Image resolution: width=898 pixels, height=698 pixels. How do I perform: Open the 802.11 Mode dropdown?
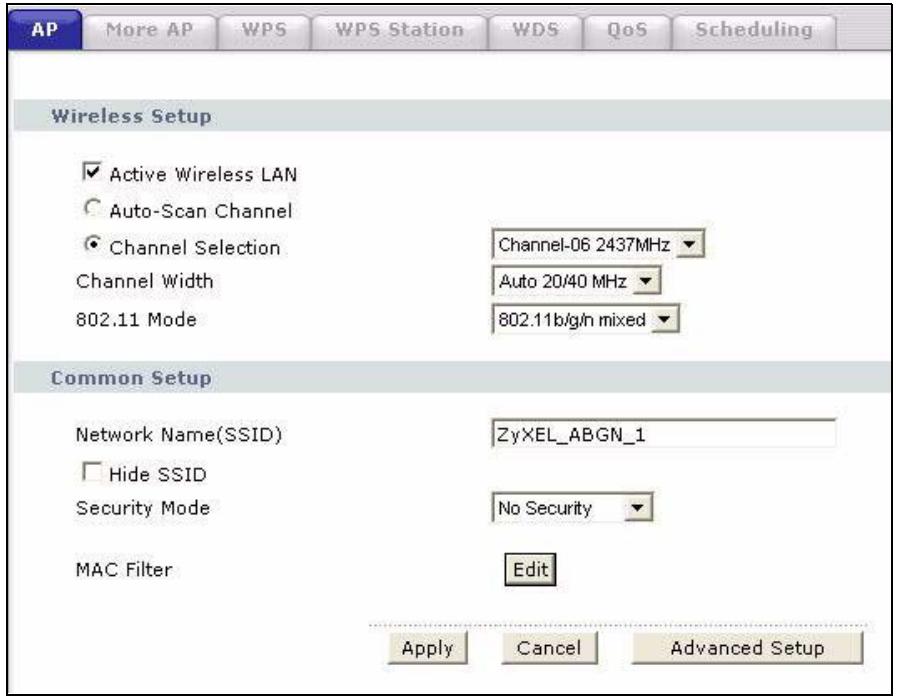pyautogui.click(x=585, y=320)
